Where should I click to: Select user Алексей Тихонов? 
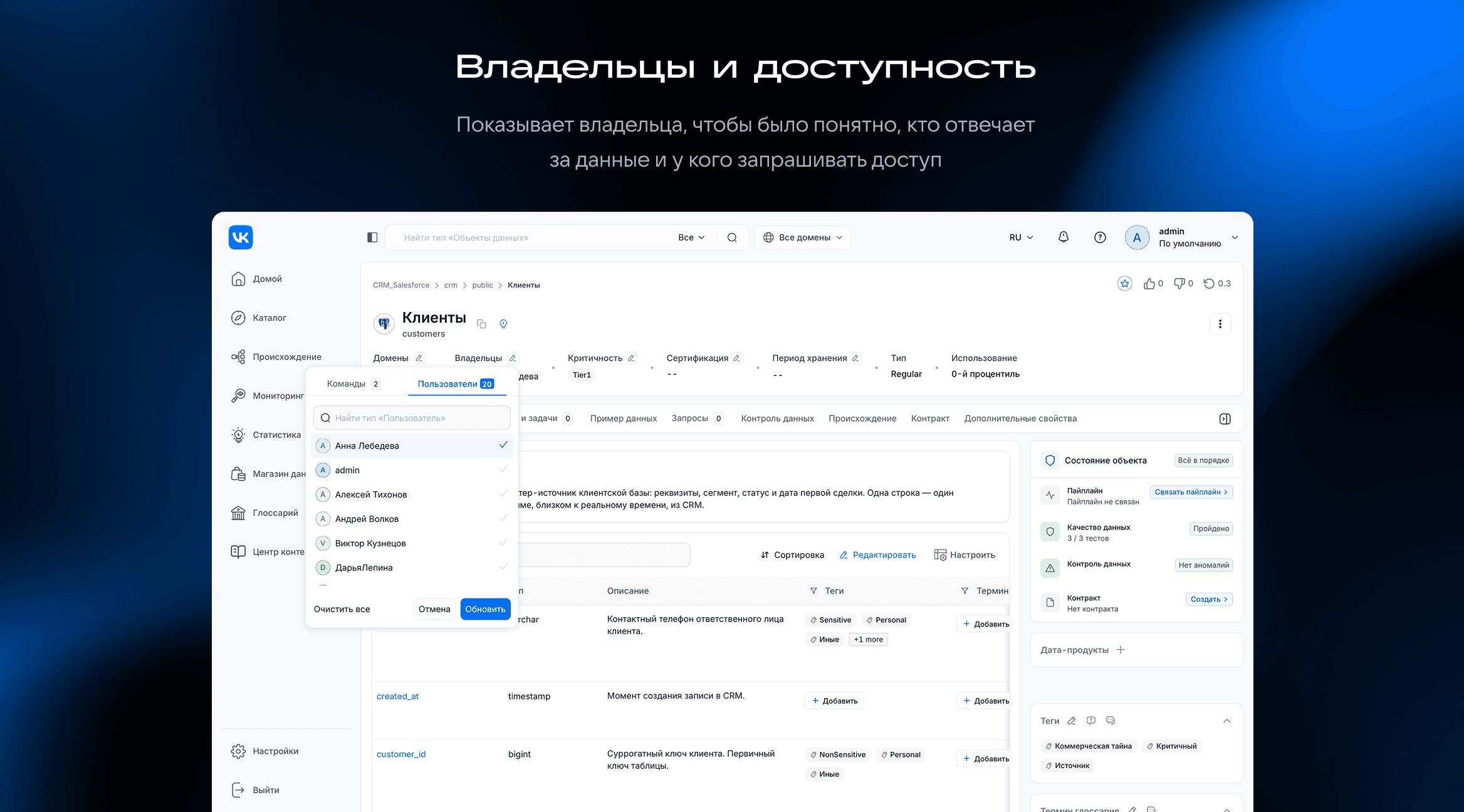[x=412, y=494]
